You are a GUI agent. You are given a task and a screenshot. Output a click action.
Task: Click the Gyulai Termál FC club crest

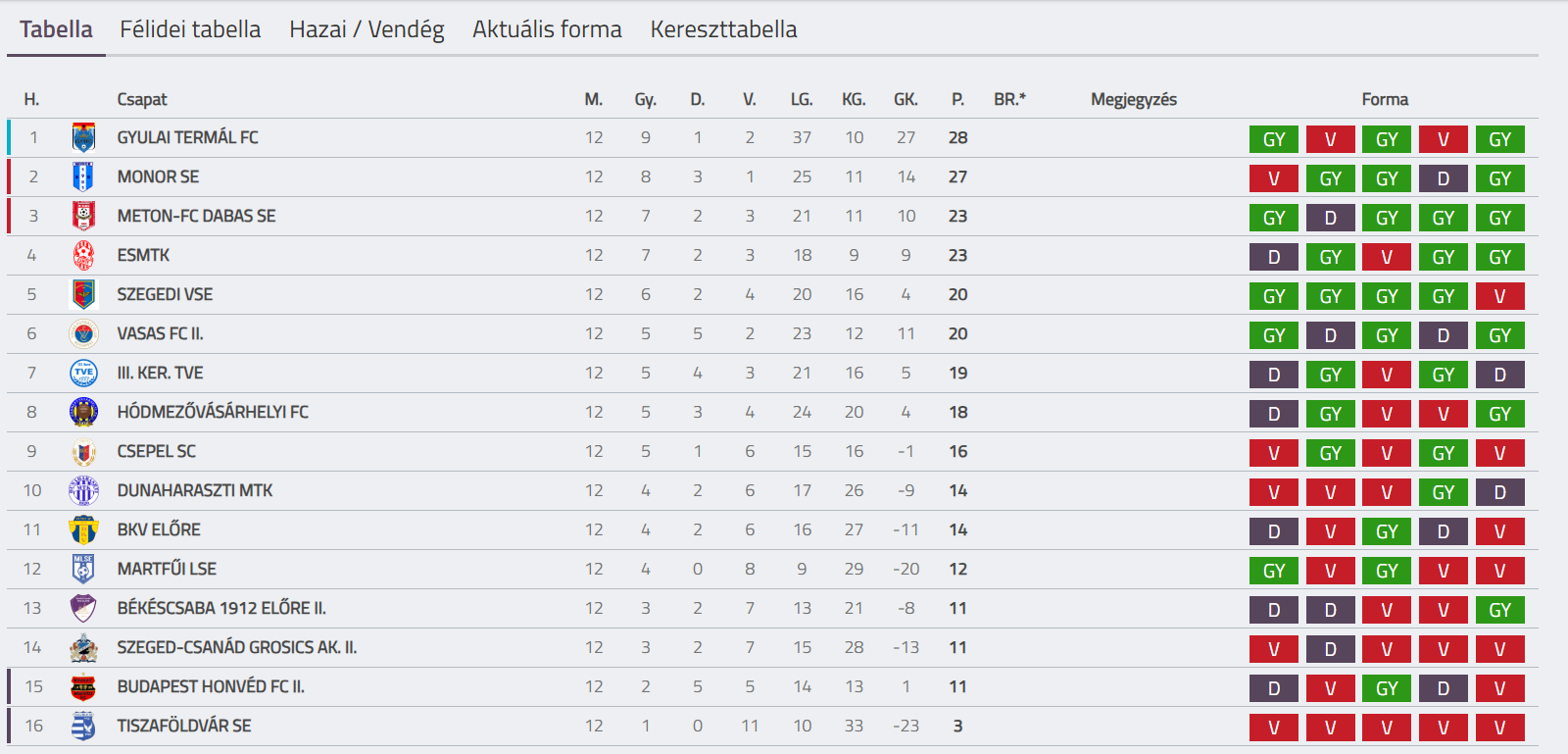coord(83,137)
